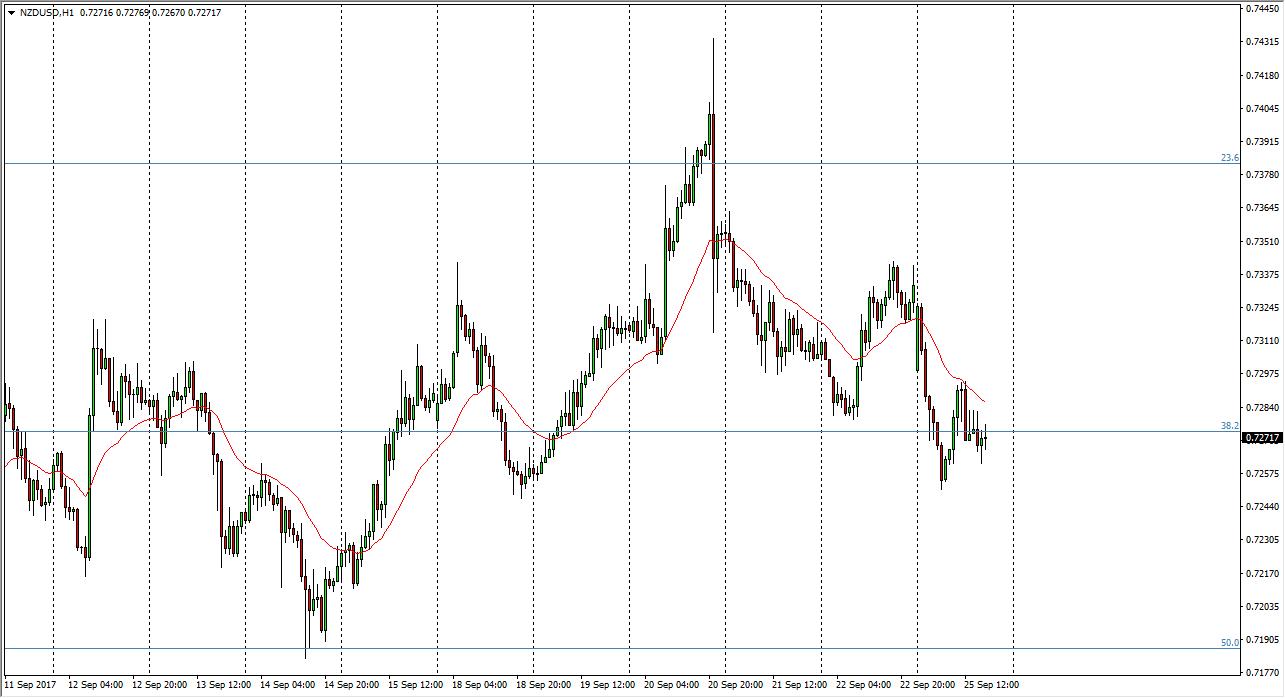Click the current price tag 0.72717

coord(1262,438)
